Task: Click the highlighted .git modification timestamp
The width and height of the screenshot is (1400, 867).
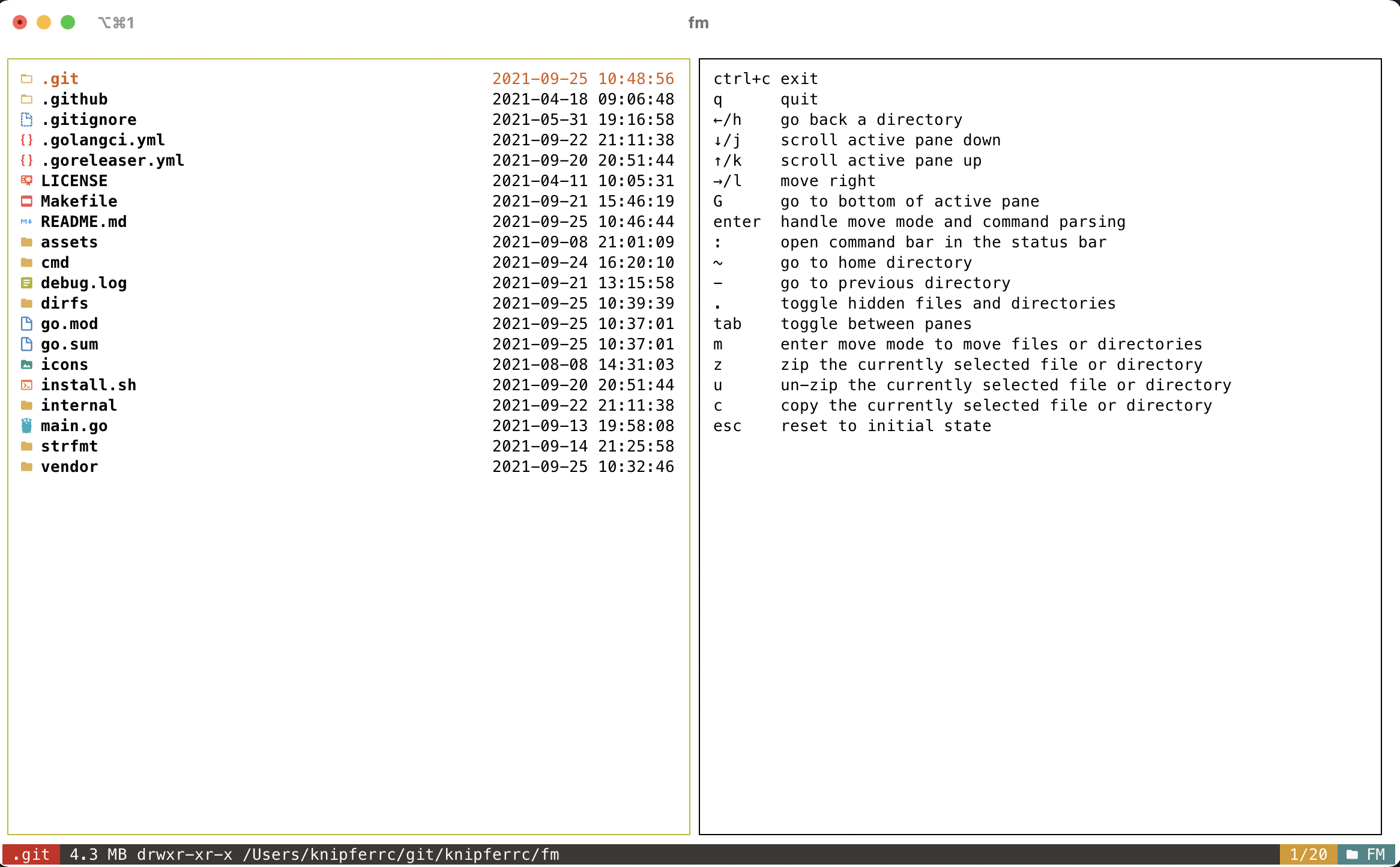Action: 583,79
